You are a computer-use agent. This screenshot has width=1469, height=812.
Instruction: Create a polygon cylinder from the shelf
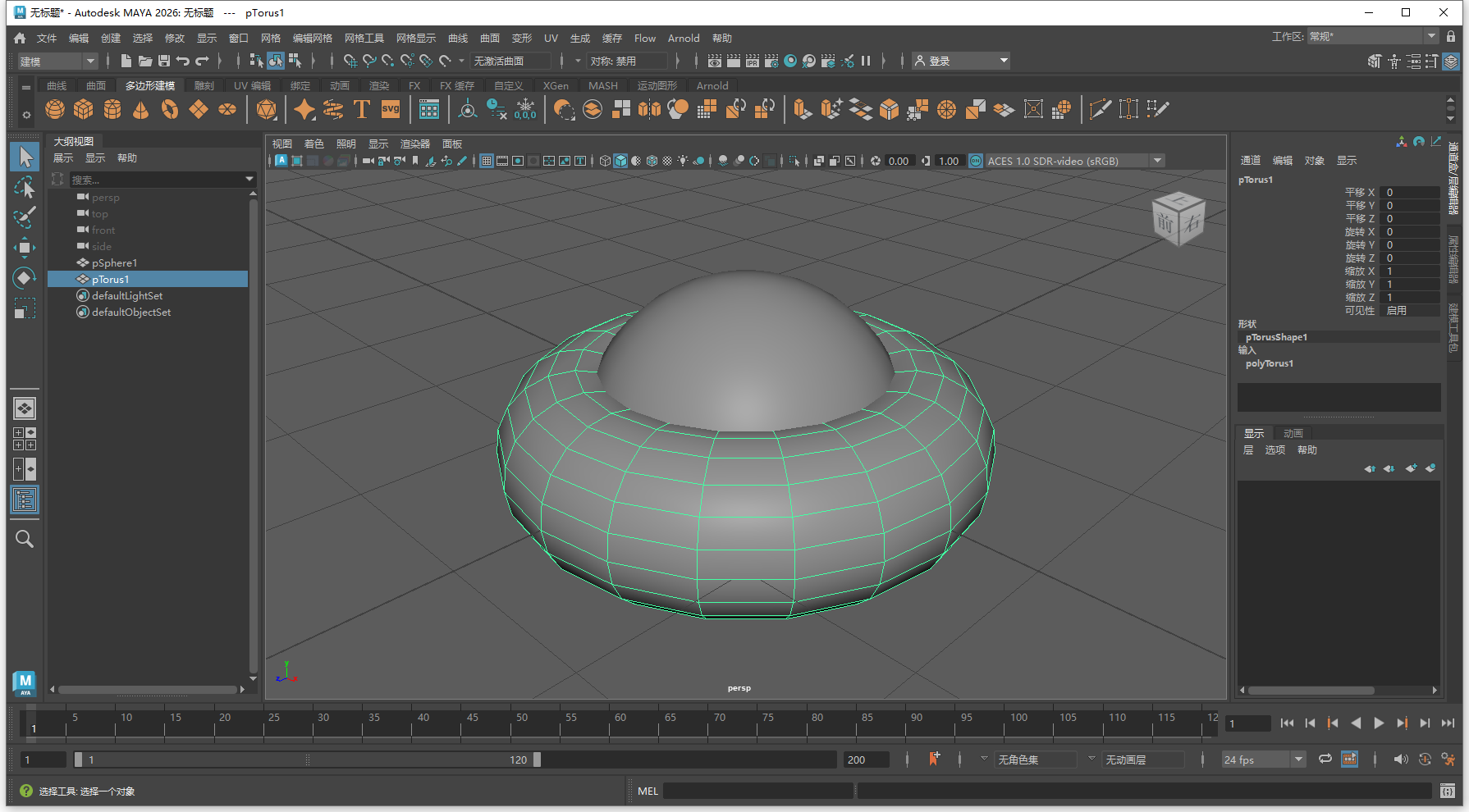(112, 109)
